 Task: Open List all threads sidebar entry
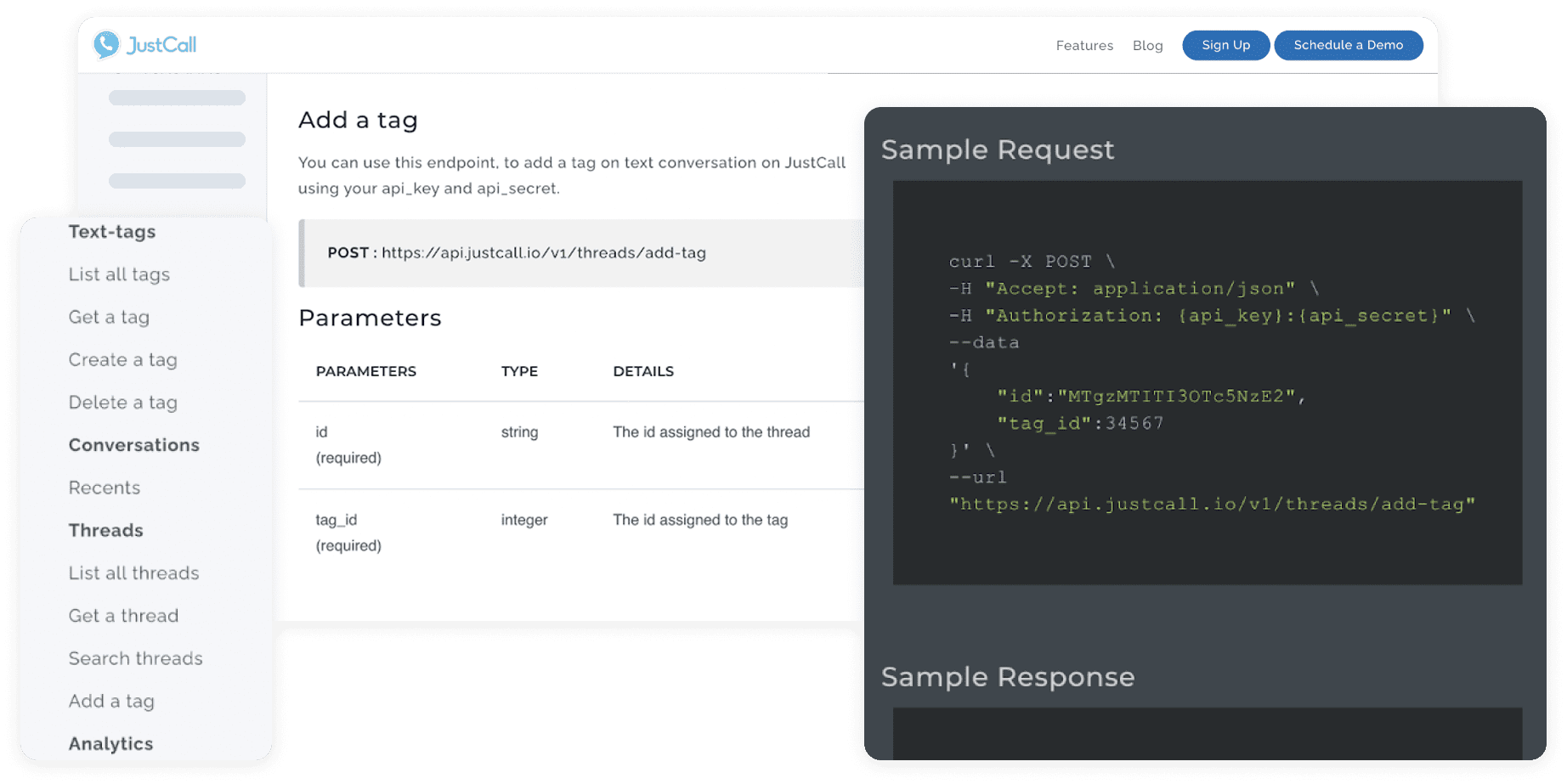[133, 573]
